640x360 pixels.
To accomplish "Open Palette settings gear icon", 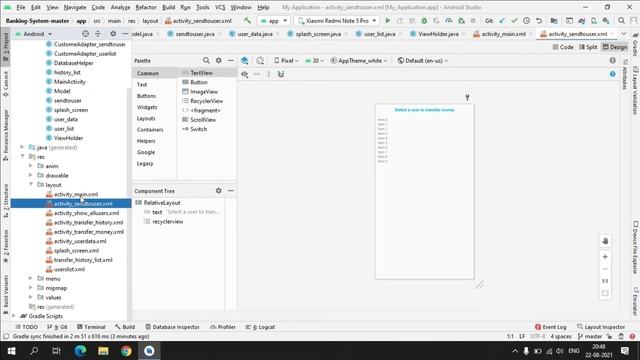I will 219,60.
